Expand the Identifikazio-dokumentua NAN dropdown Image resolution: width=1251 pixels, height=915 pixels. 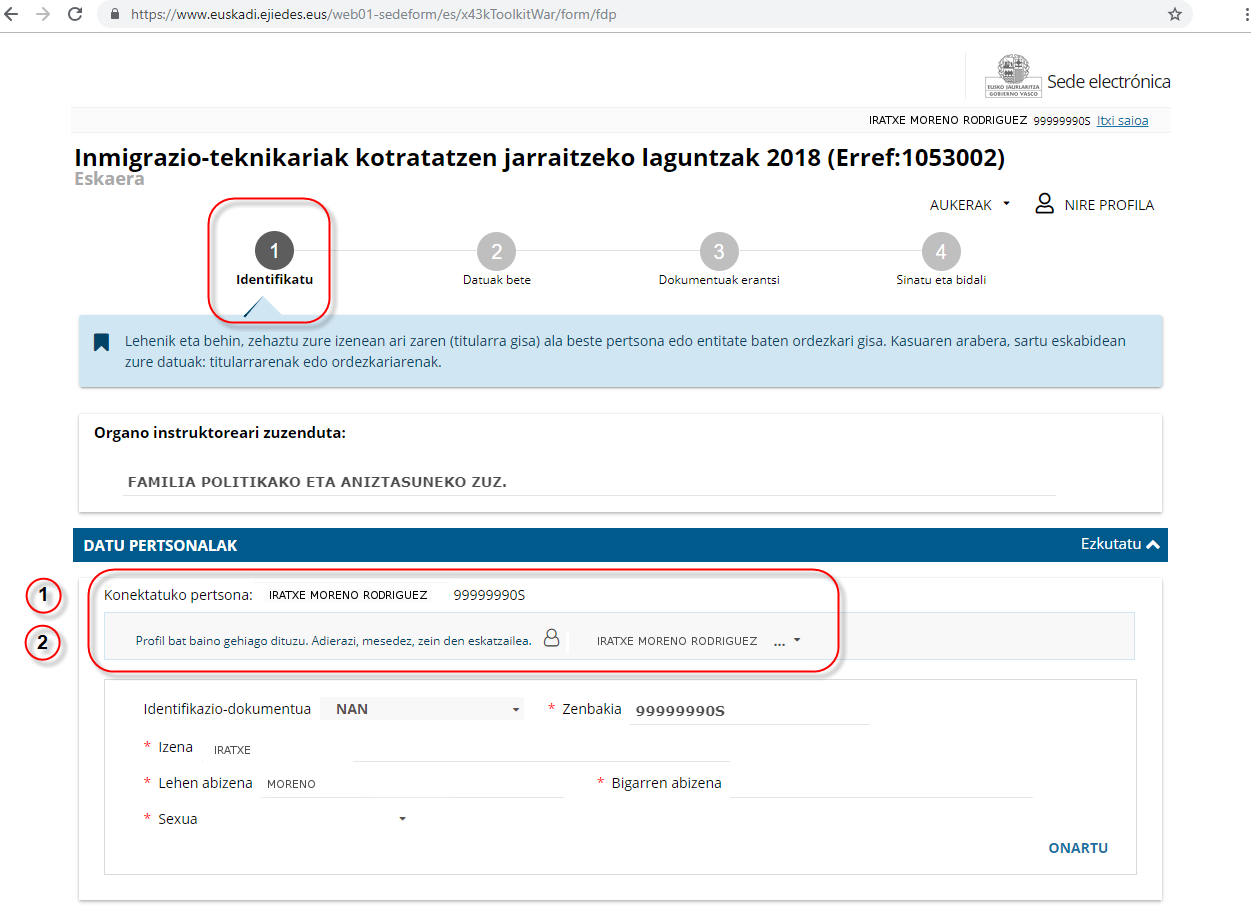click(422, 709)
